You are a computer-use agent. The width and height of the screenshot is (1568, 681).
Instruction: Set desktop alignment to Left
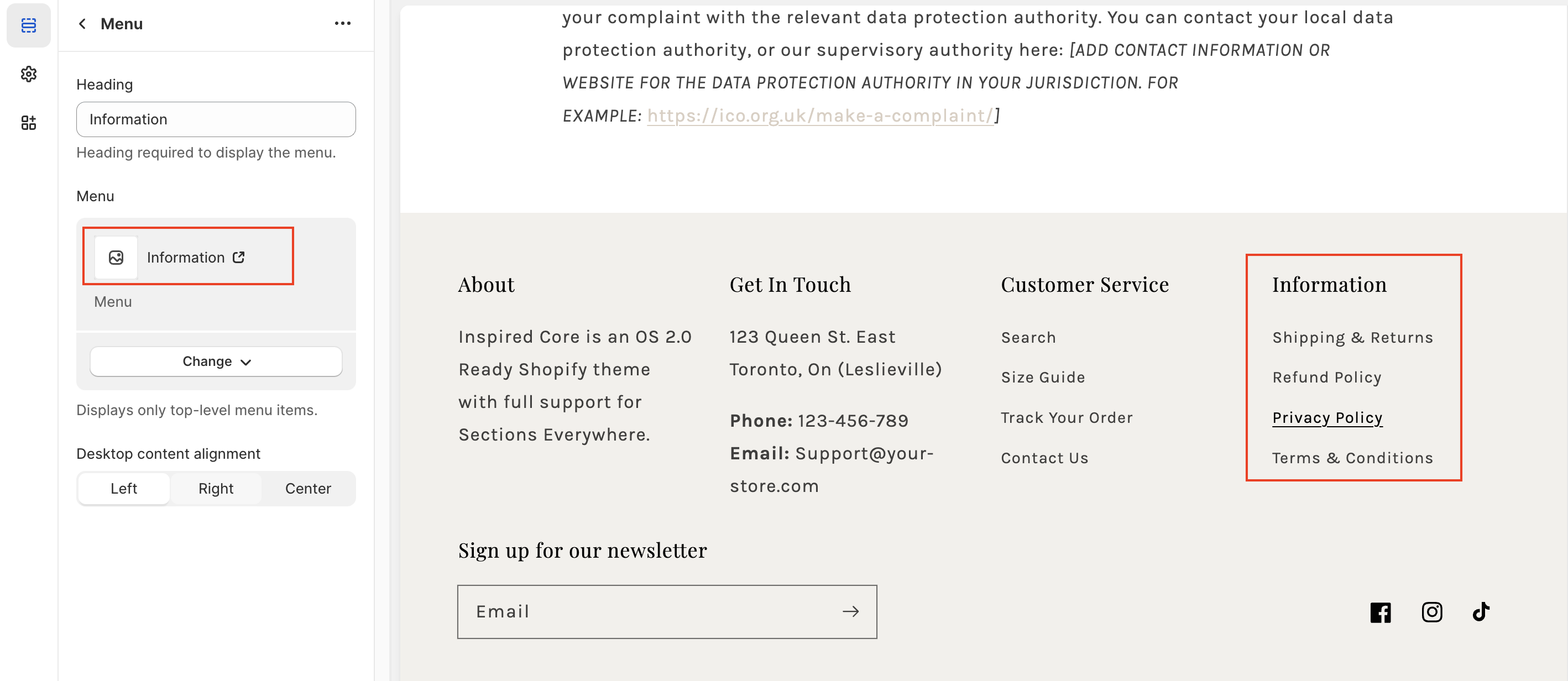(123, 488)
